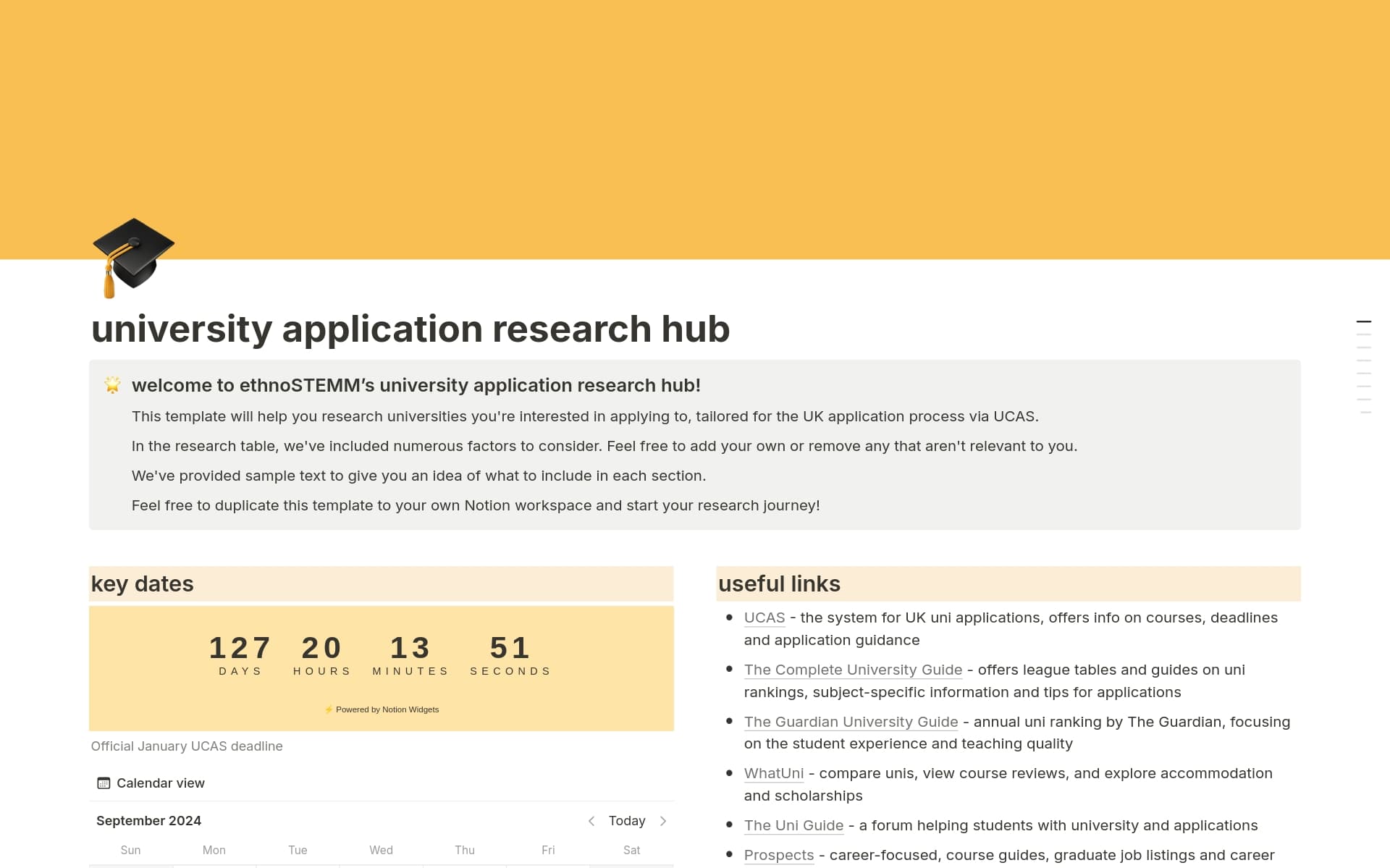Click the page cover yellow banner area
This screenshot has width=1390, height=868.
(695, 123)
